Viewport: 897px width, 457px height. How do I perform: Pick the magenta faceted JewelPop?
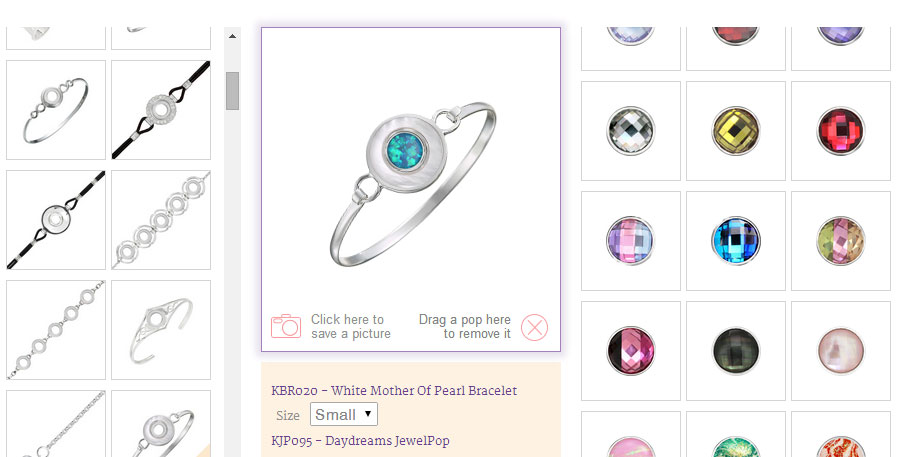[x=630, y=351]
